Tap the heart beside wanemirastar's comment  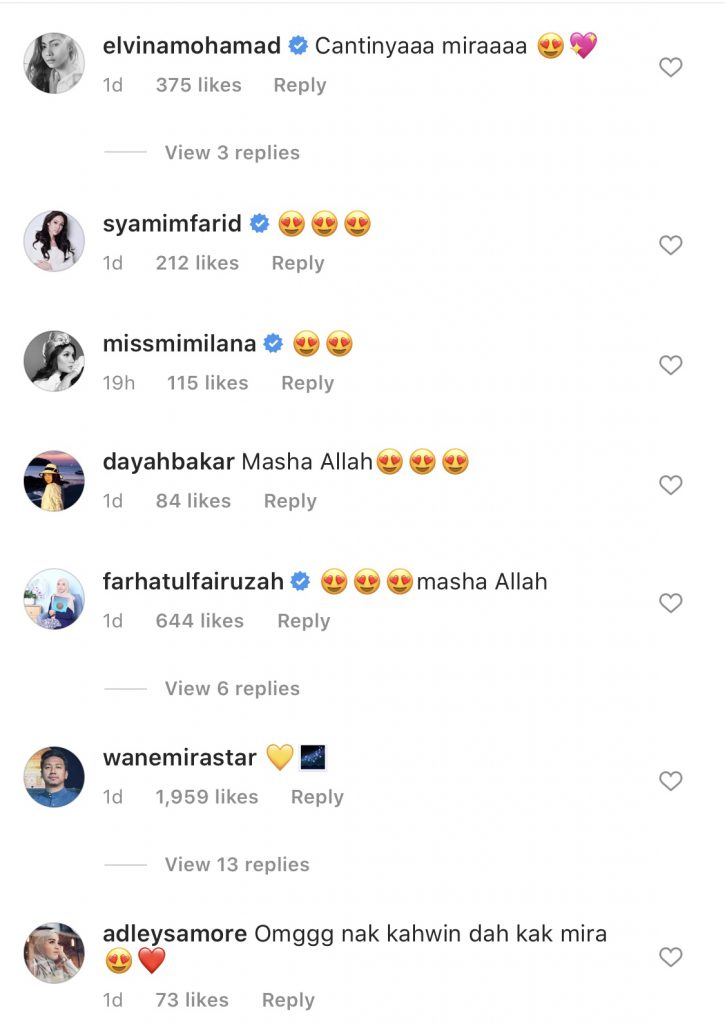tap(670, 780)
